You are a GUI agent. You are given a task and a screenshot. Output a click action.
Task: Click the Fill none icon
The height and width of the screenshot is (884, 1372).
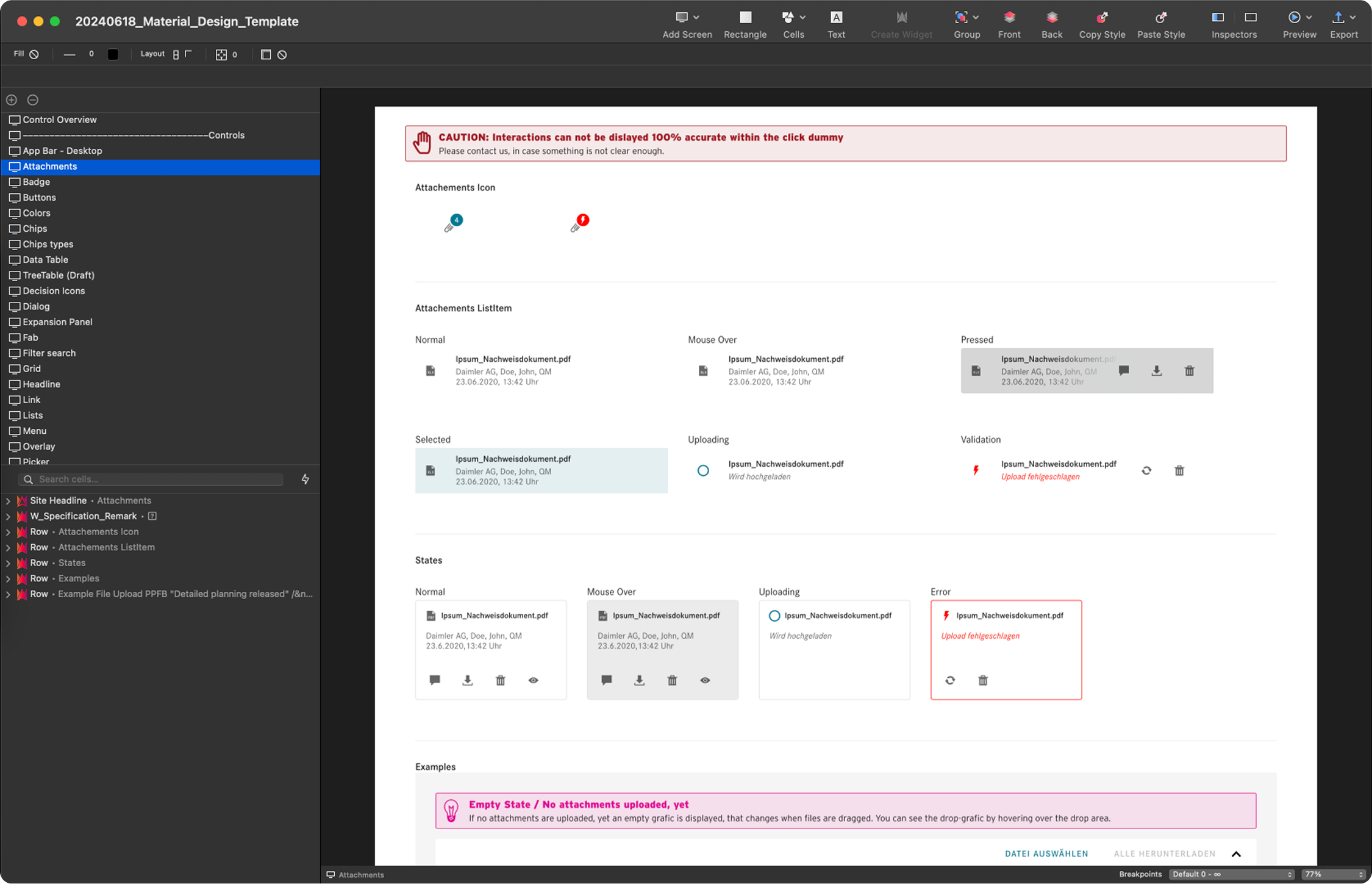pos(34,54)
